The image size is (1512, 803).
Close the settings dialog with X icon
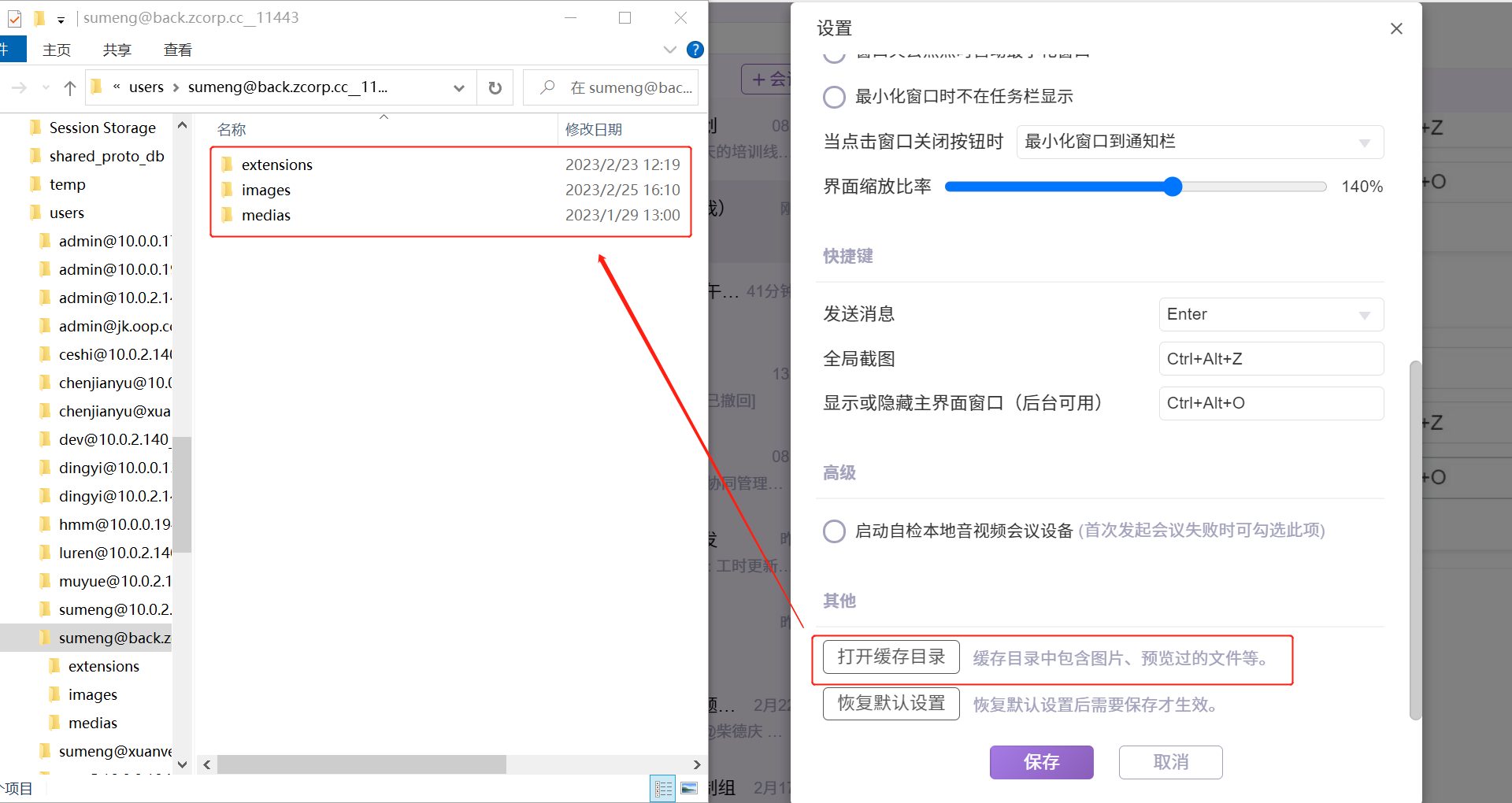[x=1396, y=29]
